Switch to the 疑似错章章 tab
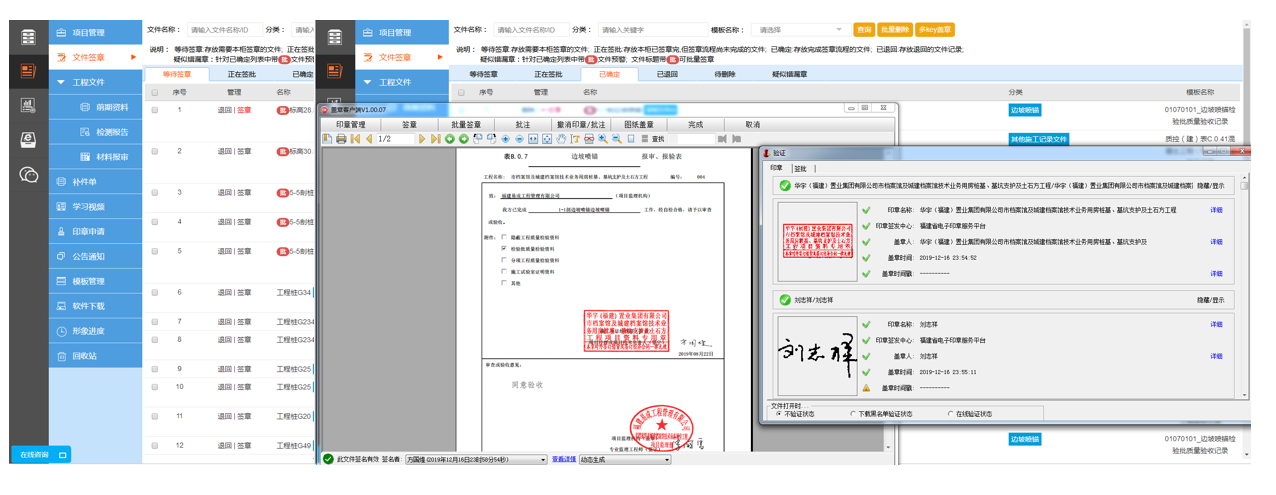 [789, 74]
